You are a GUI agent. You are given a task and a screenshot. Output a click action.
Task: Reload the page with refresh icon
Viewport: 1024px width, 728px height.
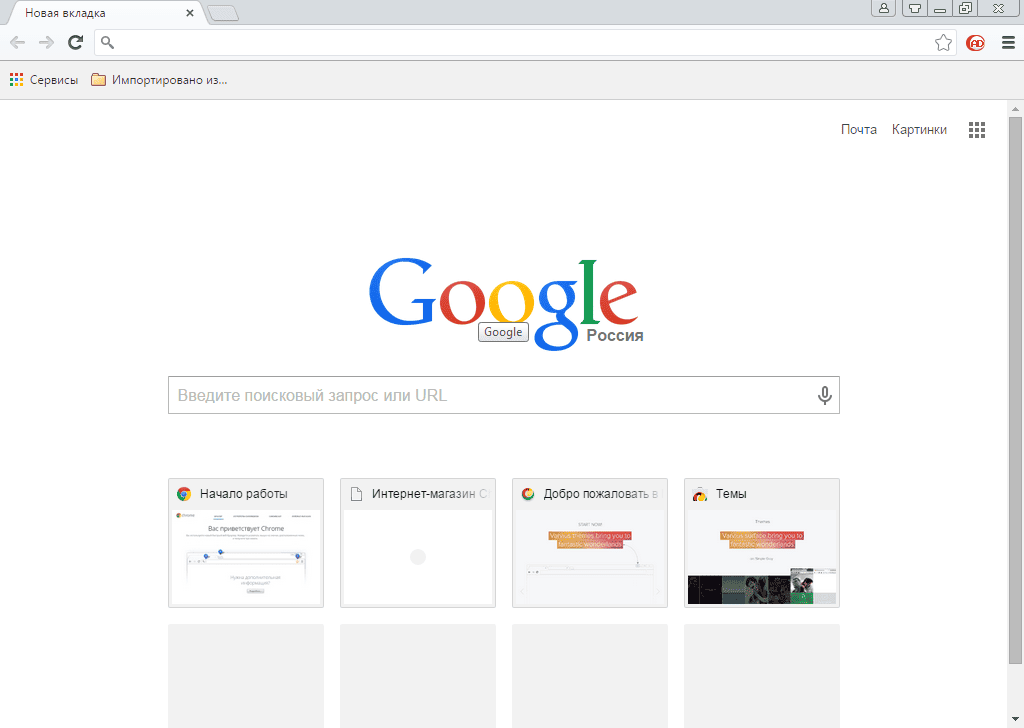(x=75, y=42)
